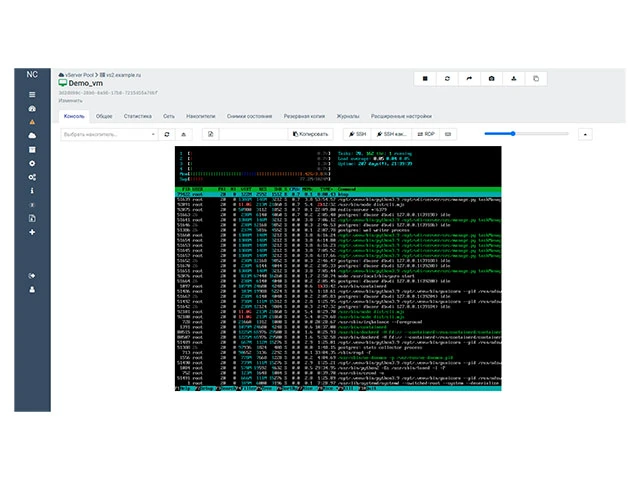Click the plus icon in sidebar

[x=32, y=232]
